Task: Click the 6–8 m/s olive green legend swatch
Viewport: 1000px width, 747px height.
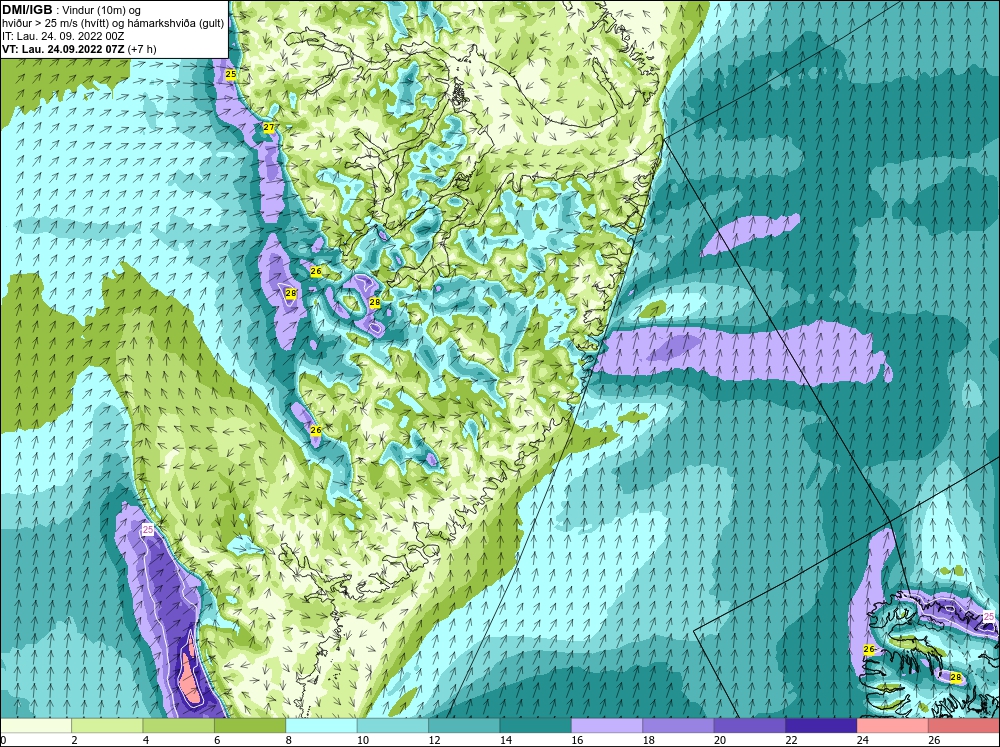Action: (250, 726)
